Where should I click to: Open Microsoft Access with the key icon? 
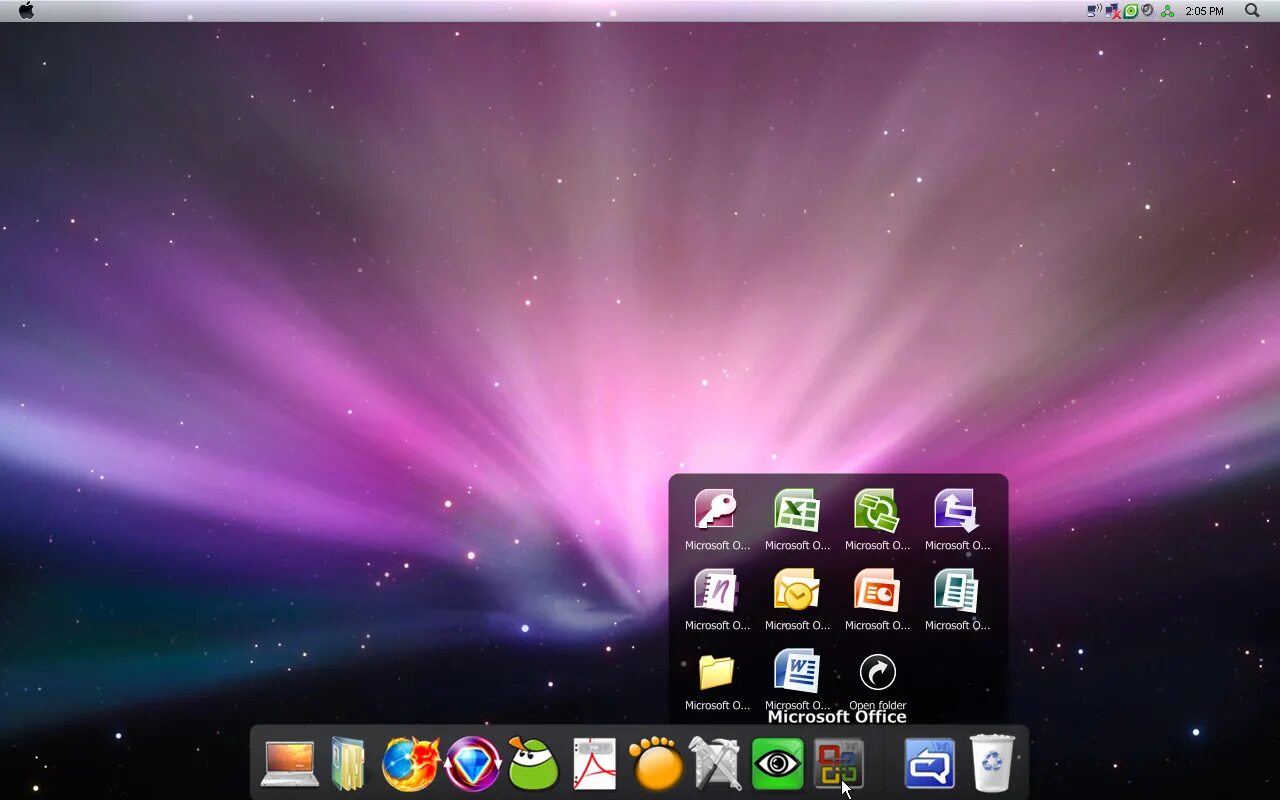coord(717,510)
